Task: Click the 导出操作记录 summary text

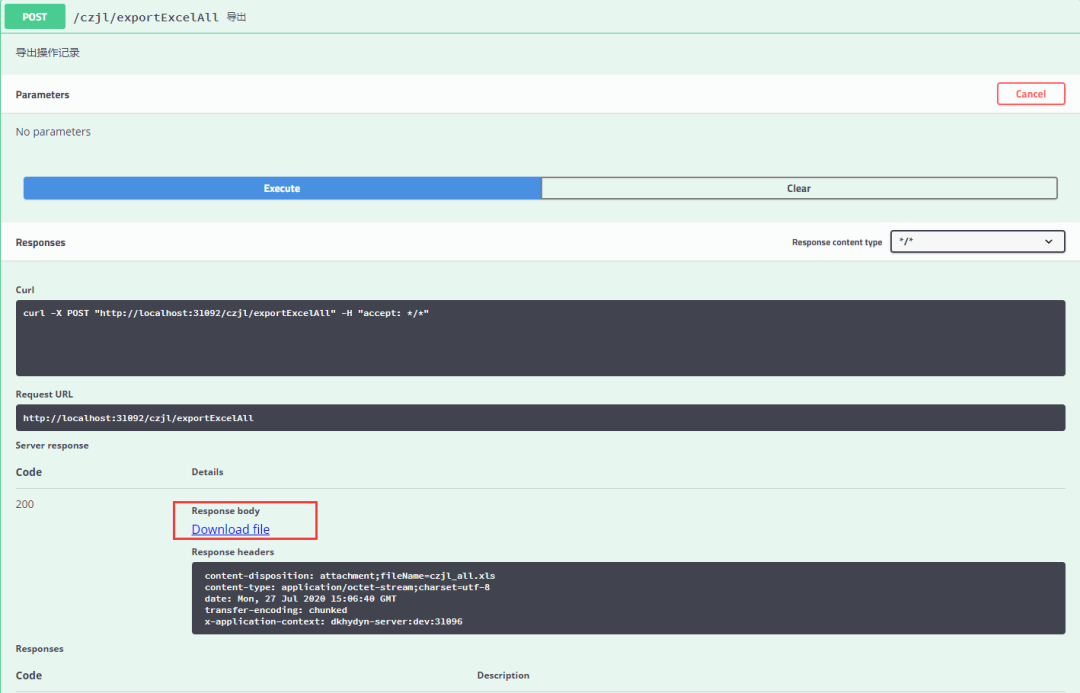Action: point(45,52)
